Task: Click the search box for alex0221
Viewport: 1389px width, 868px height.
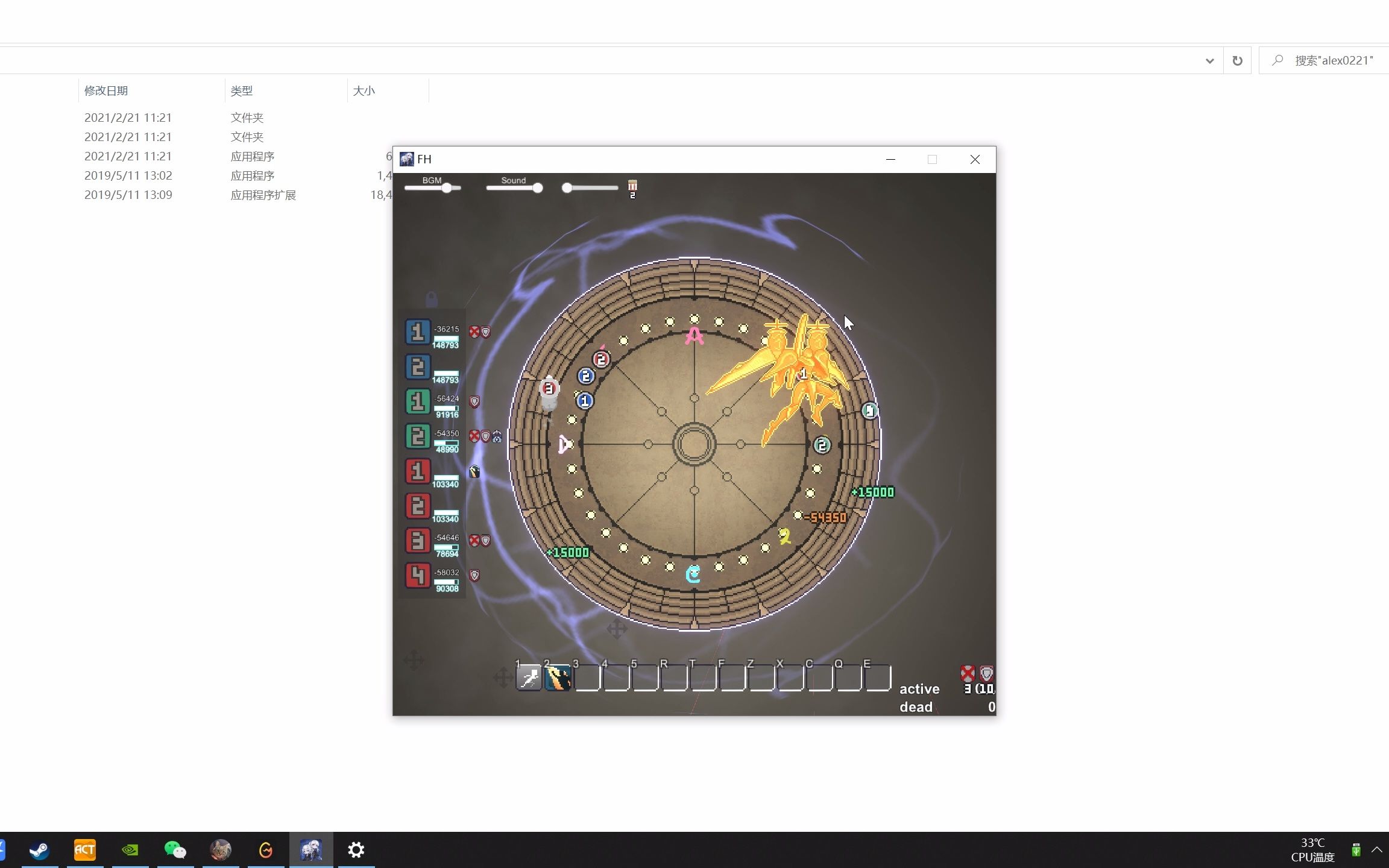Action: (x=1332, y=61)
